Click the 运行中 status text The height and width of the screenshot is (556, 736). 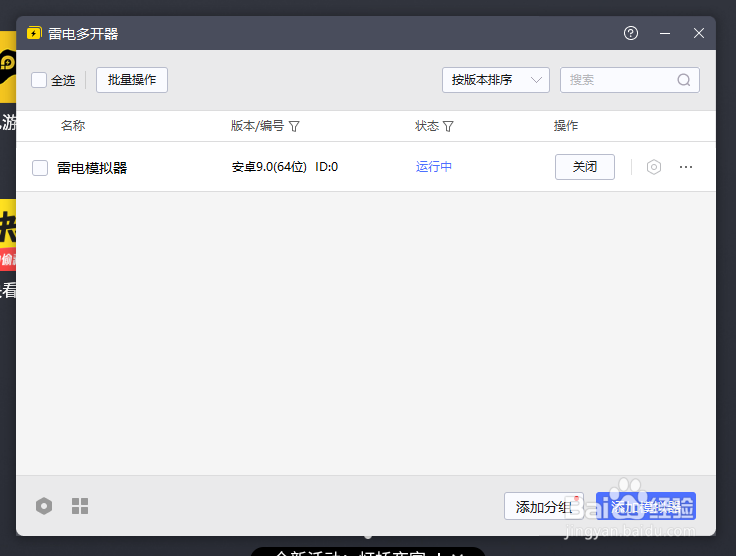[x=434, y=167]
